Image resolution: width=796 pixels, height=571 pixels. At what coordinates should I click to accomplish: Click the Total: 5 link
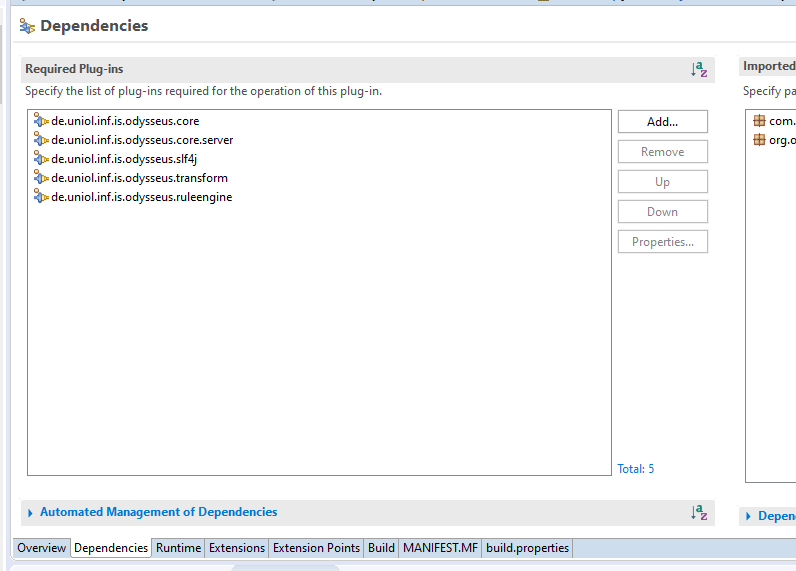pos(636,469)
